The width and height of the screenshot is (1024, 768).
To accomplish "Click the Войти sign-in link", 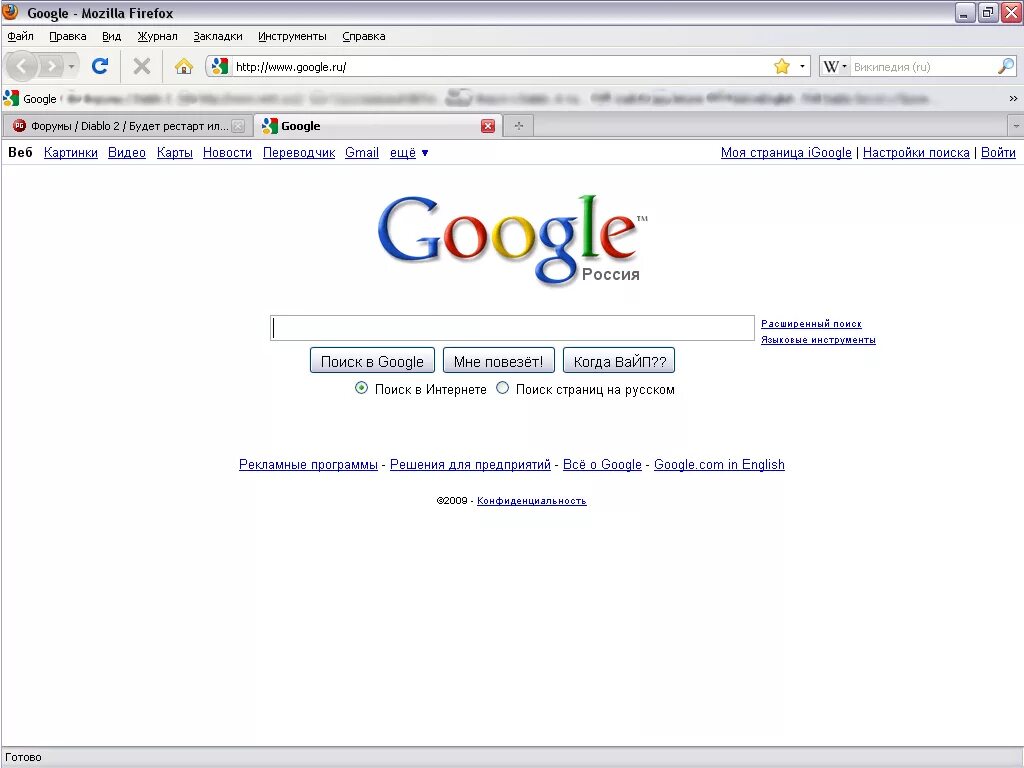I will point(998,152).
